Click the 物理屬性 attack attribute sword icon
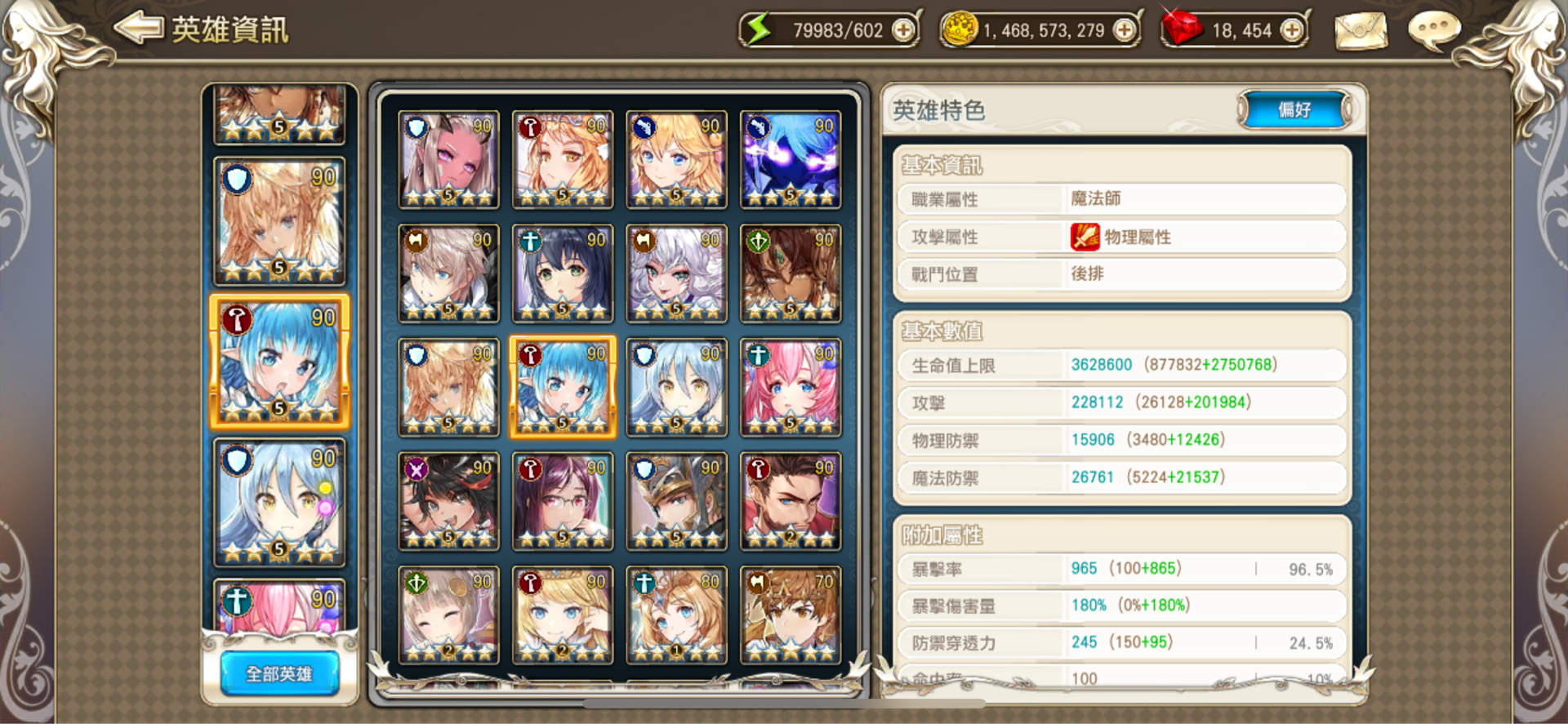The height and width of the screenshot is (724, 1568). click(x=1085, y=237)
